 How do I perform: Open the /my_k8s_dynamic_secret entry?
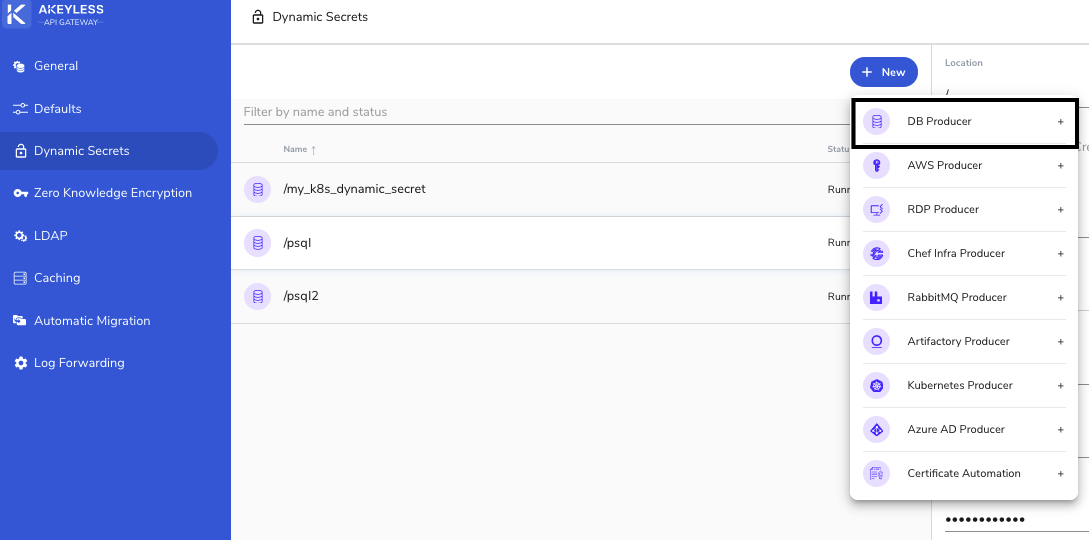540,189
